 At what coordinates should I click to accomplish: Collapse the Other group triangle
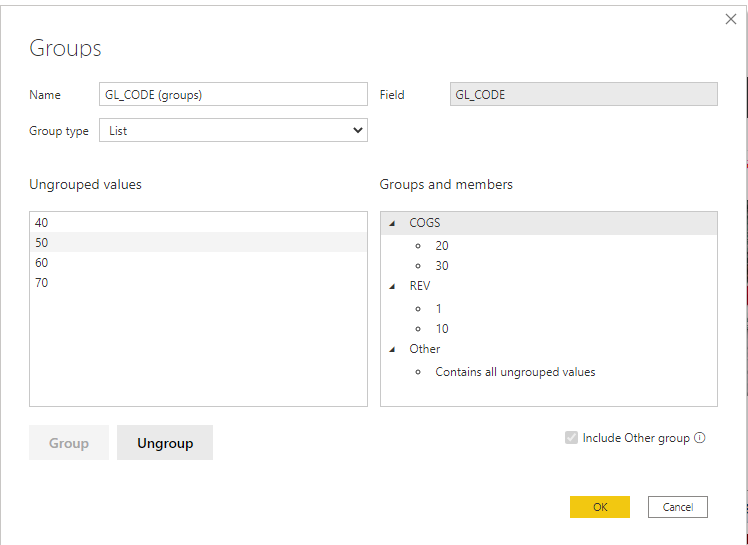click(392, 349)
